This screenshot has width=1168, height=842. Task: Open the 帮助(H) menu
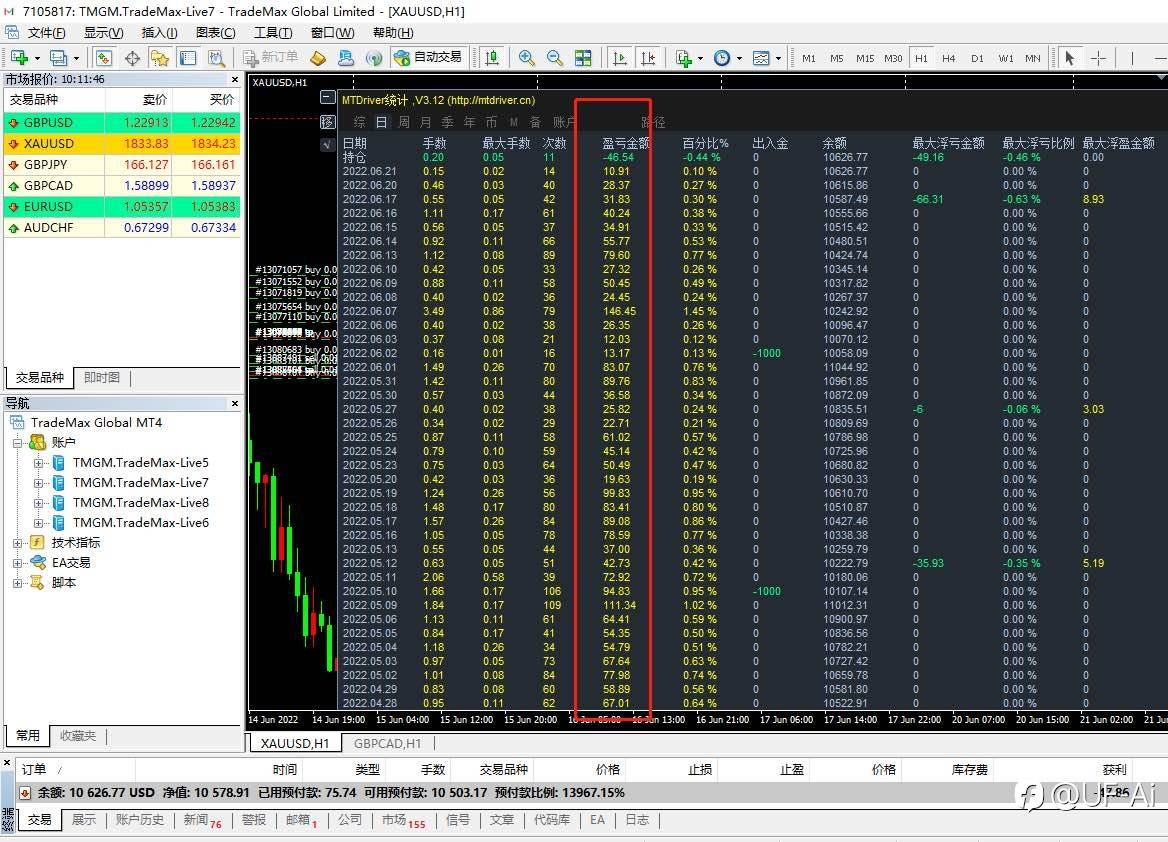[x=393, y=33]
